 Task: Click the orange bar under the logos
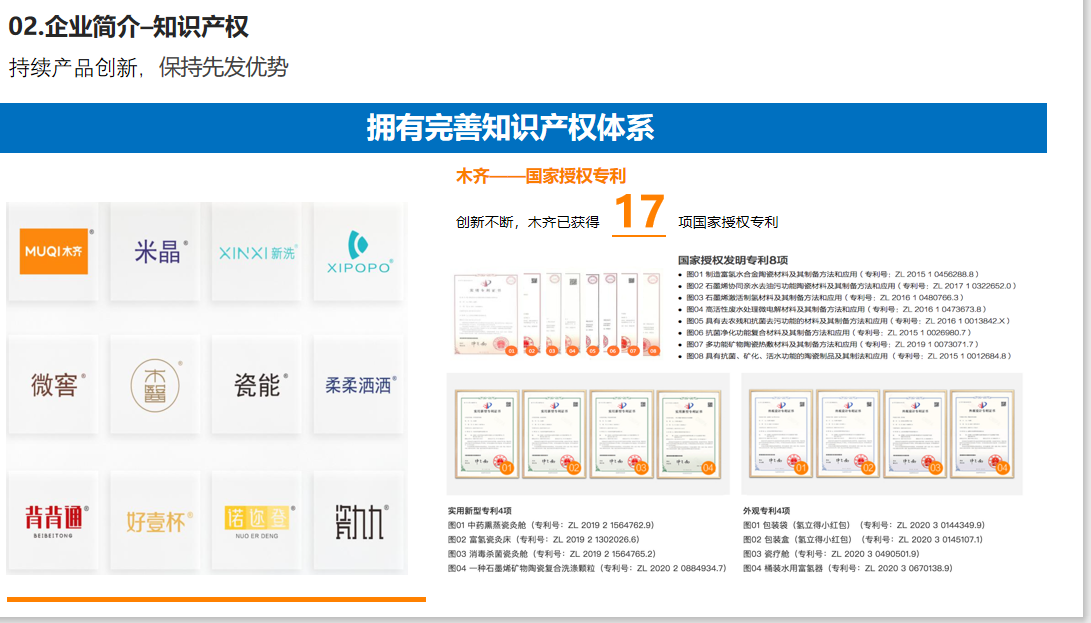[216, 599]
